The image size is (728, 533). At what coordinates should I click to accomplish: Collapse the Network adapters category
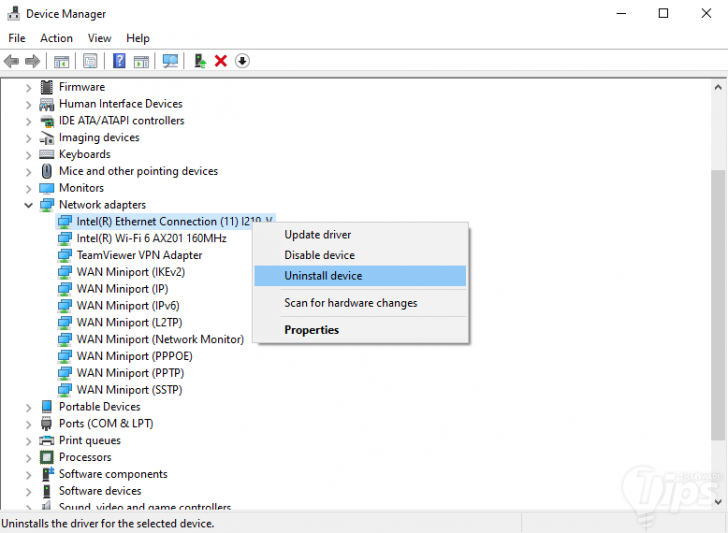(x=28, y=205)
